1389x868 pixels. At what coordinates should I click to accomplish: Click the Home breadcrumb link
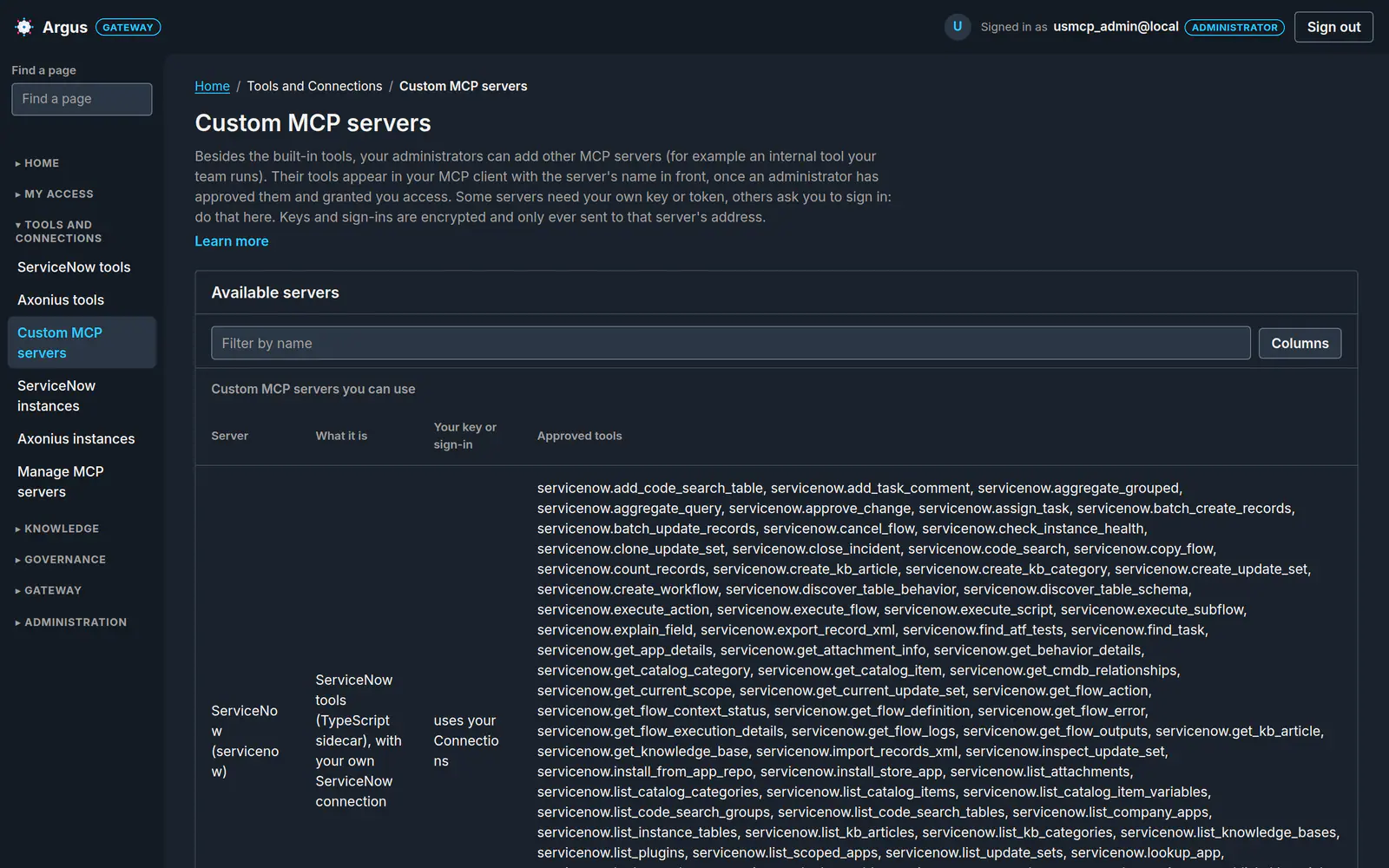tap(212, 86)
